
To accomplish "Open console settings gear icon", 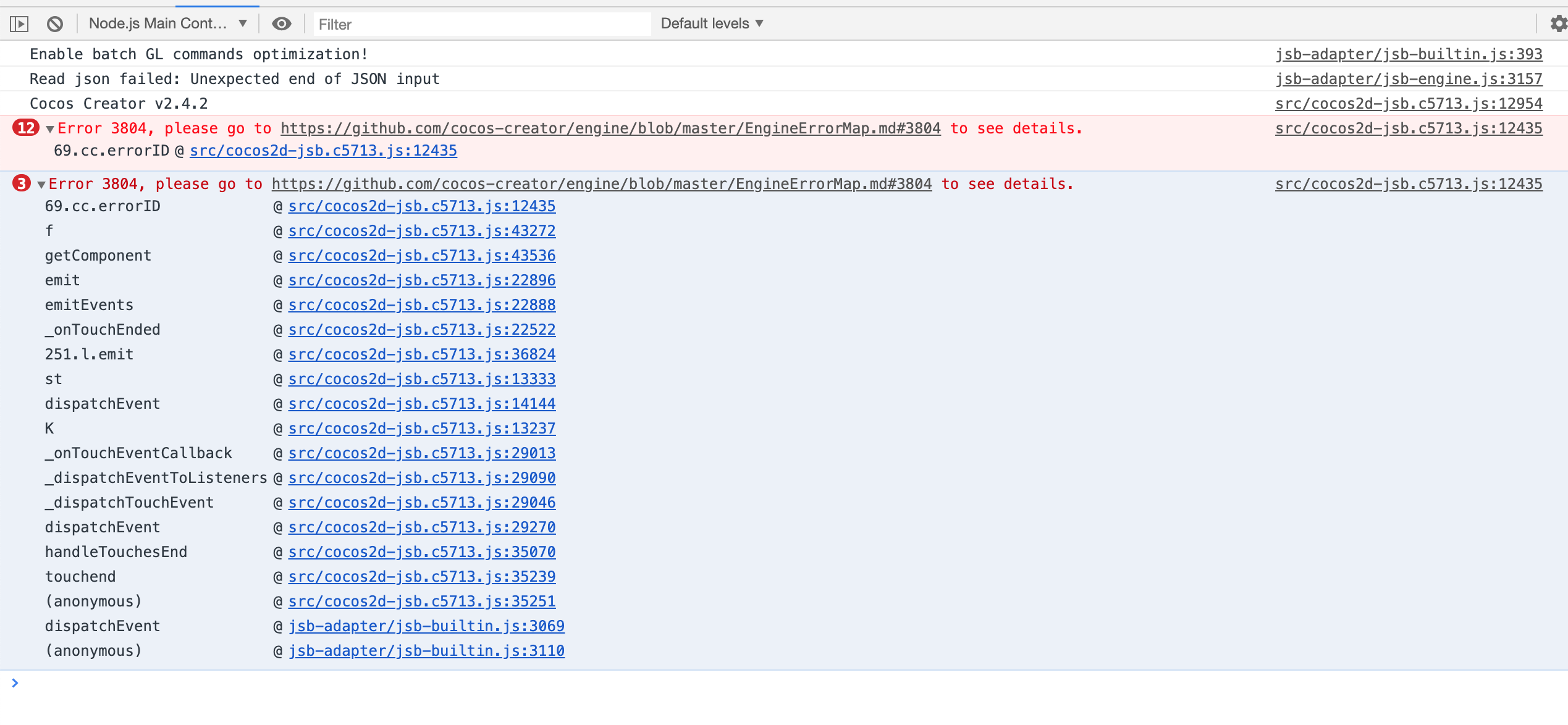I will pos(1559,24).
